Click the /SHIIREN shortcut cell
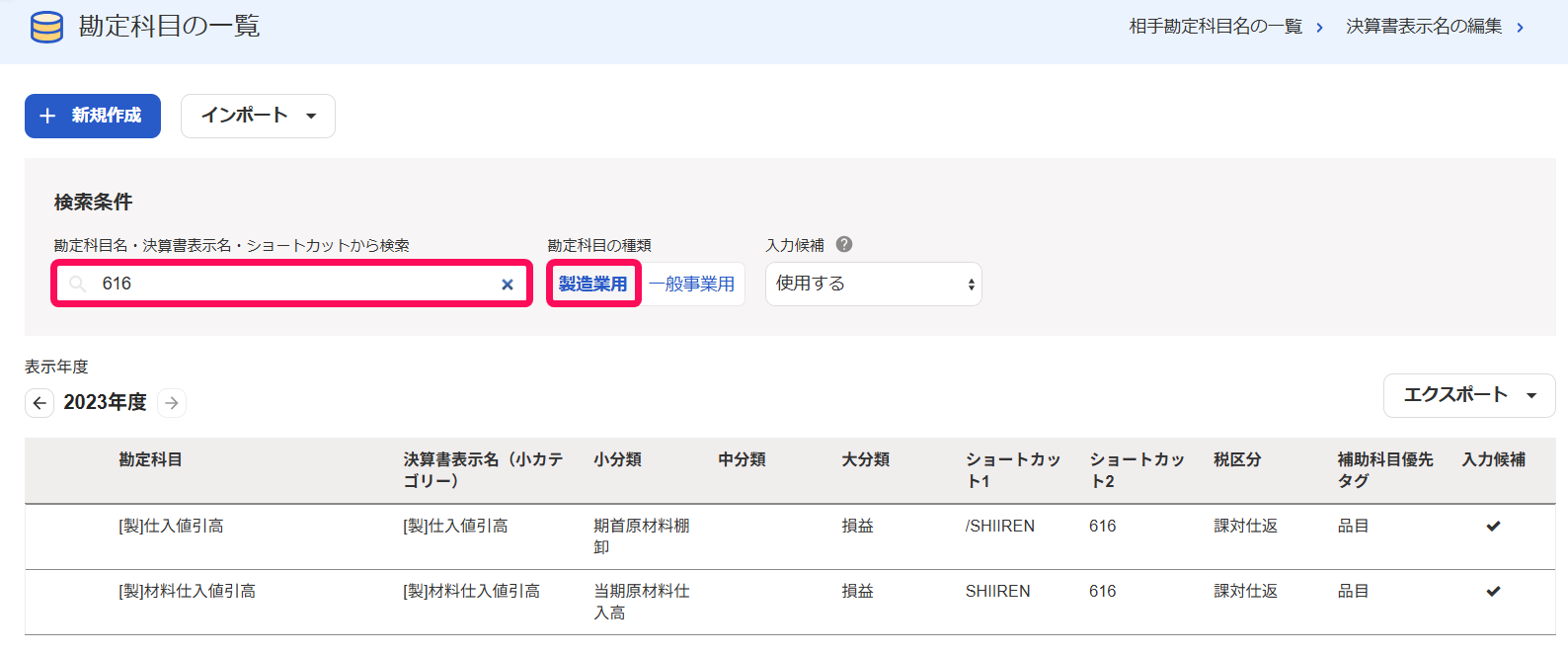 pos(1000,527)
